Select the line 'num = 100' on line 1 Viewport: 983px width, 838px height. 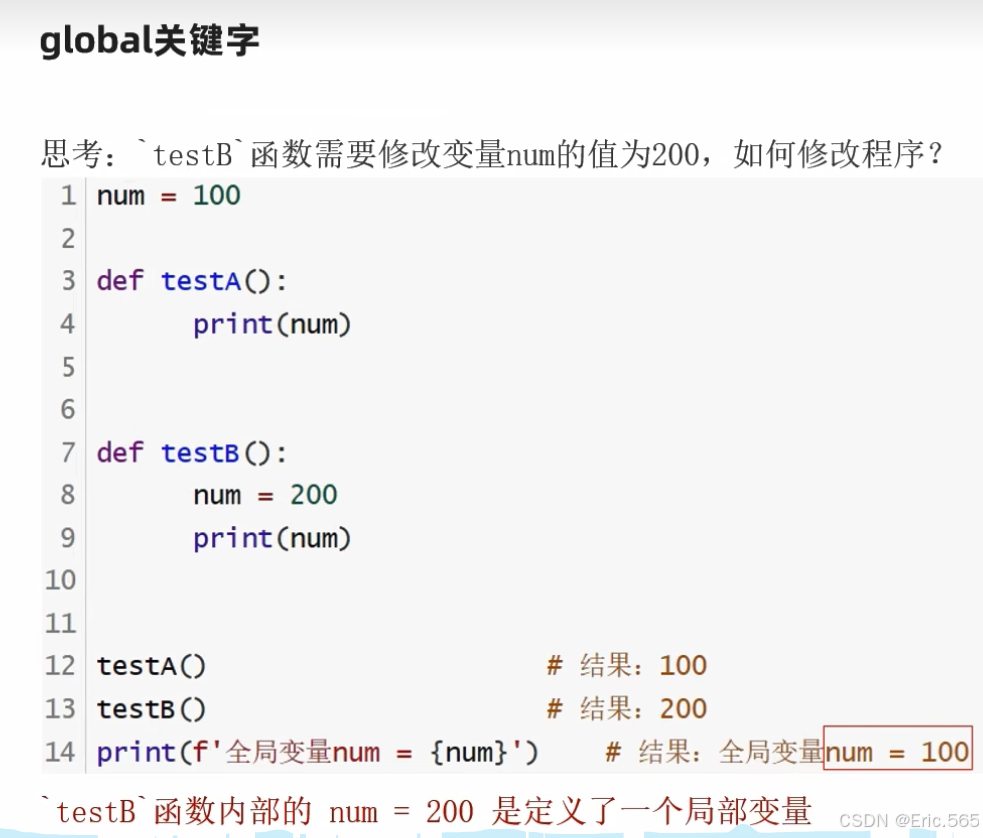(165, 196)
